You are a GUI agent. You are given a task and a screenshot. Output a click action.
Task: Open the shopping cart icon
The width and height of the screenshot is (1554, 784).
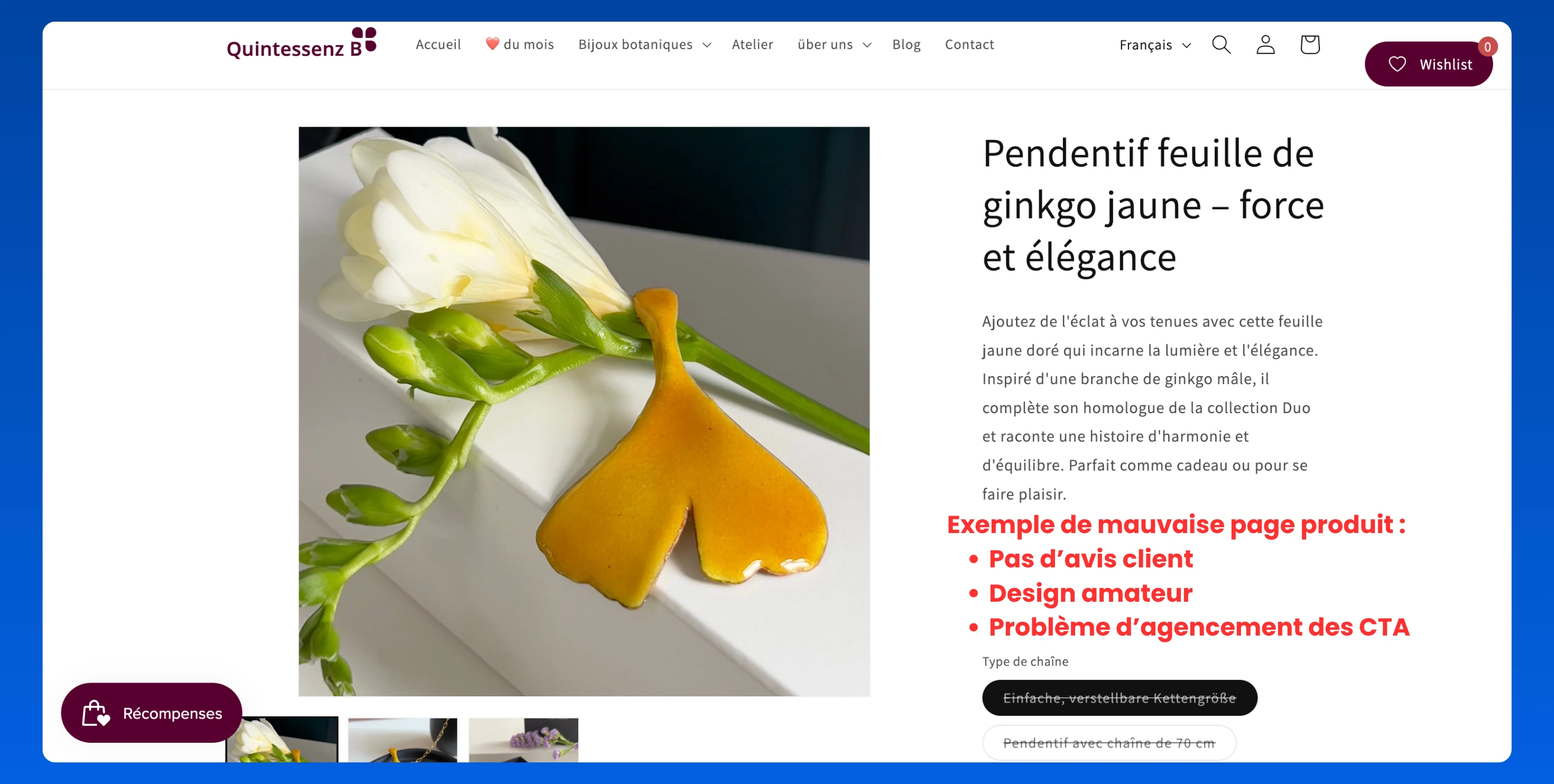pos(1310,44)
